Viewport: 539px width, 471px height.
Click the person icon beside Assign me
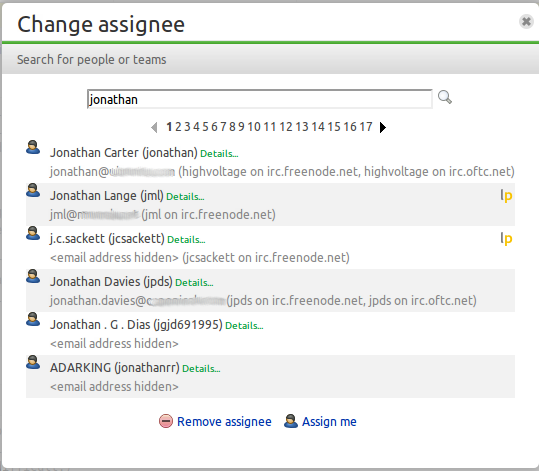click(291, 421)
